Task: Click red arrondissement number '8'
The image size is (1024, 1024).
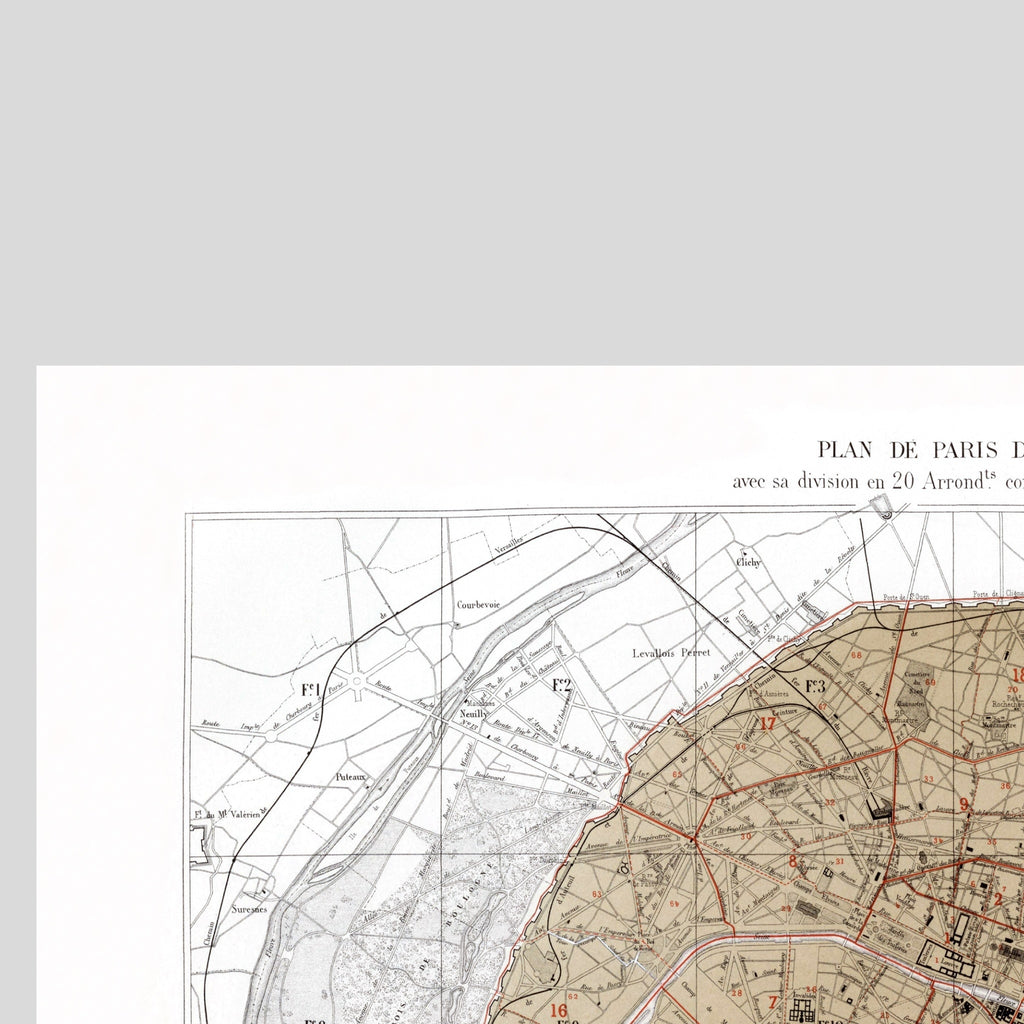Action: [x=793, y=861]
